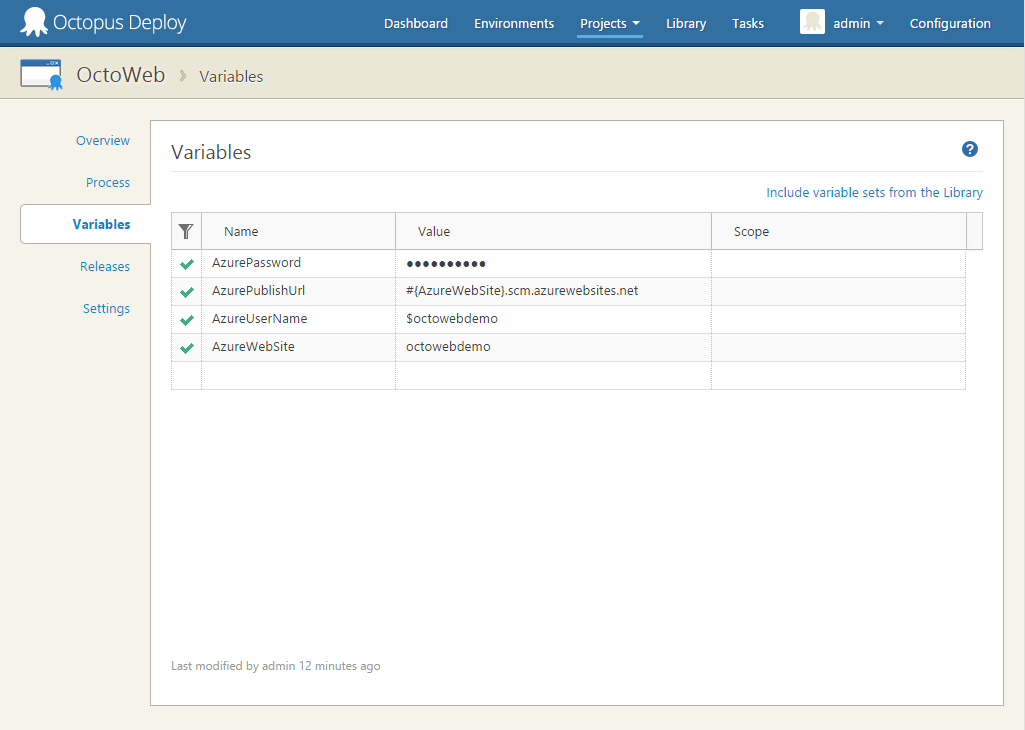Open the Library menu item
Image resolution: width=1025 pixels, height=730 pixels.
686,23
